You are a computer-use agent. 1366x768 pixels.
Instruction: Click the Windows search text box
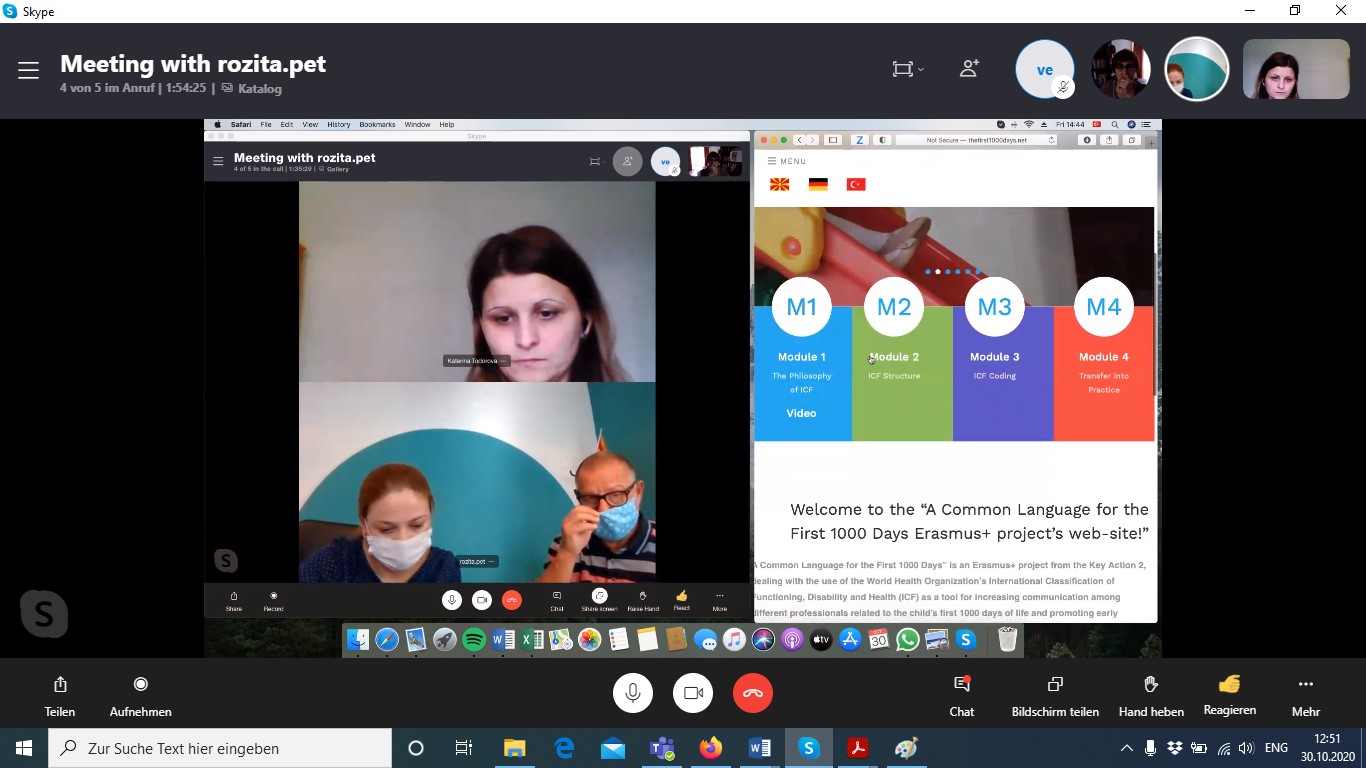pos(220,748)
